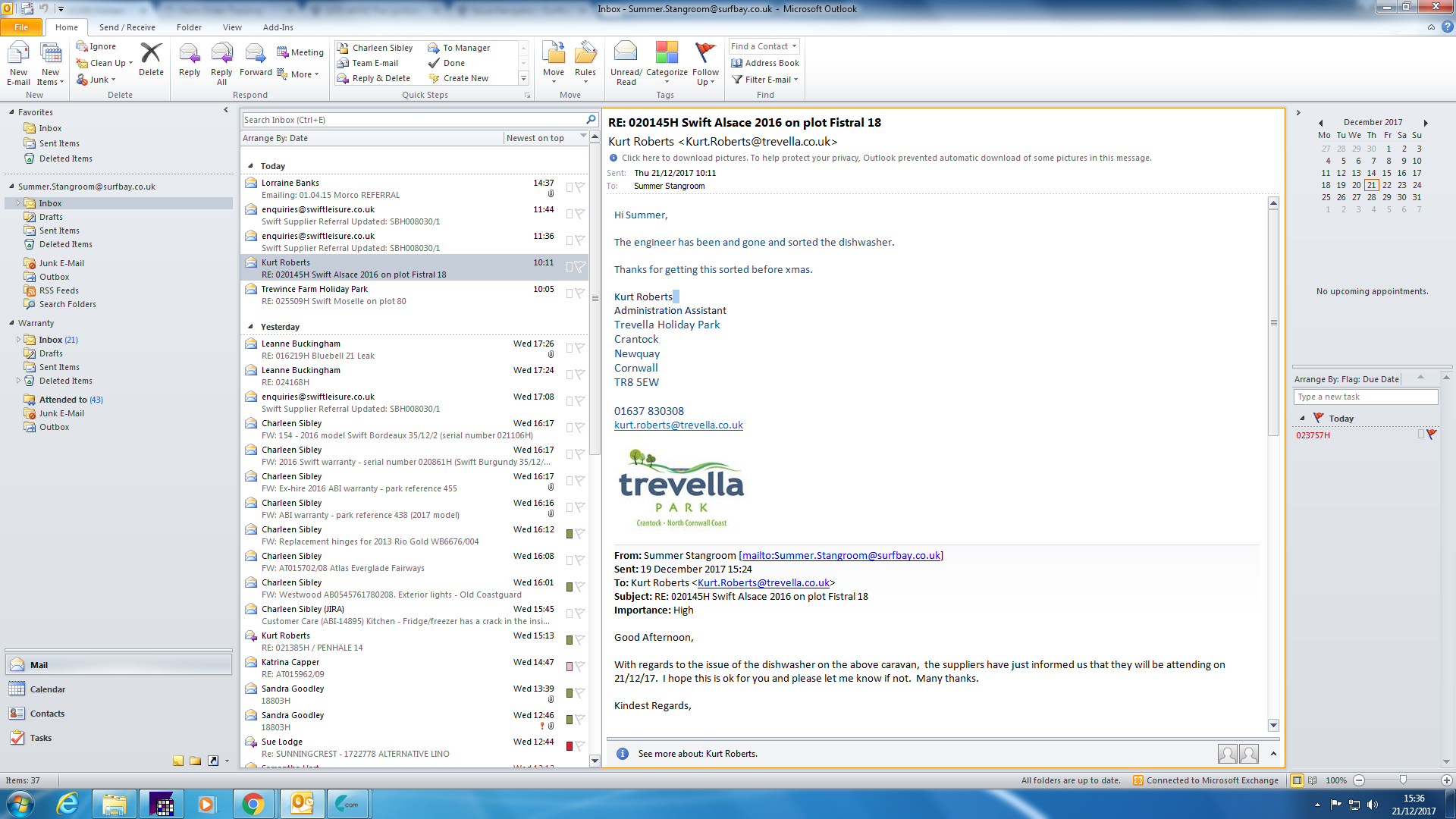Collapse the Today message group
The image size is (1456, 819).
click(251, 166)
